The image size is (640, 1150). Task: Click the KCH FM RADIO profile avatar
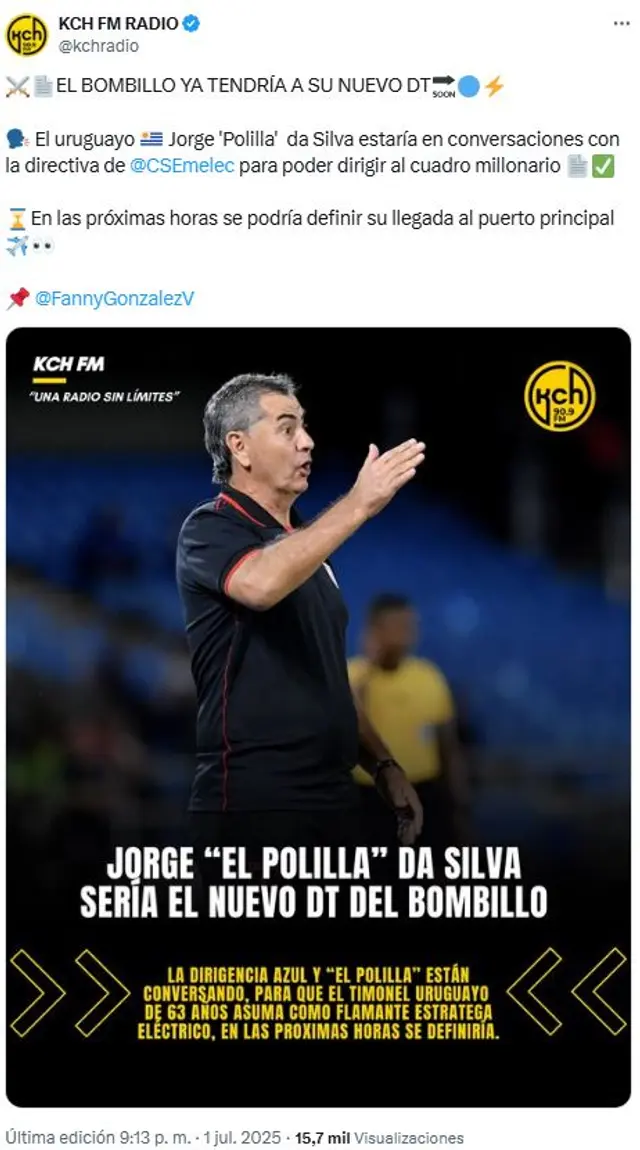(x=26, y=34)
